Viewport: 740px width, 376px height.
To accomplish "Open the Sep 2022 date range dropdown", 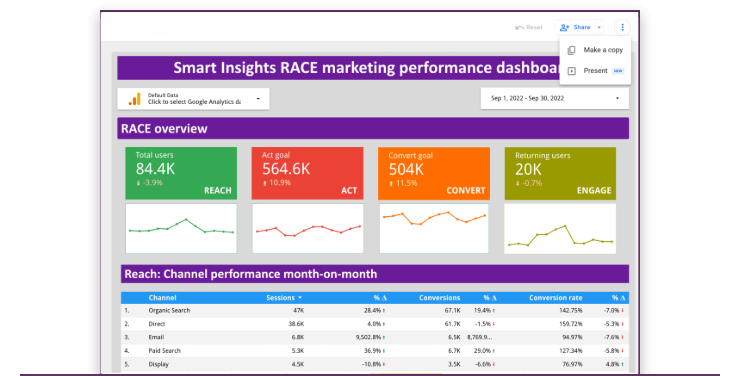I will pyautogui.click(x=555, y=99).
